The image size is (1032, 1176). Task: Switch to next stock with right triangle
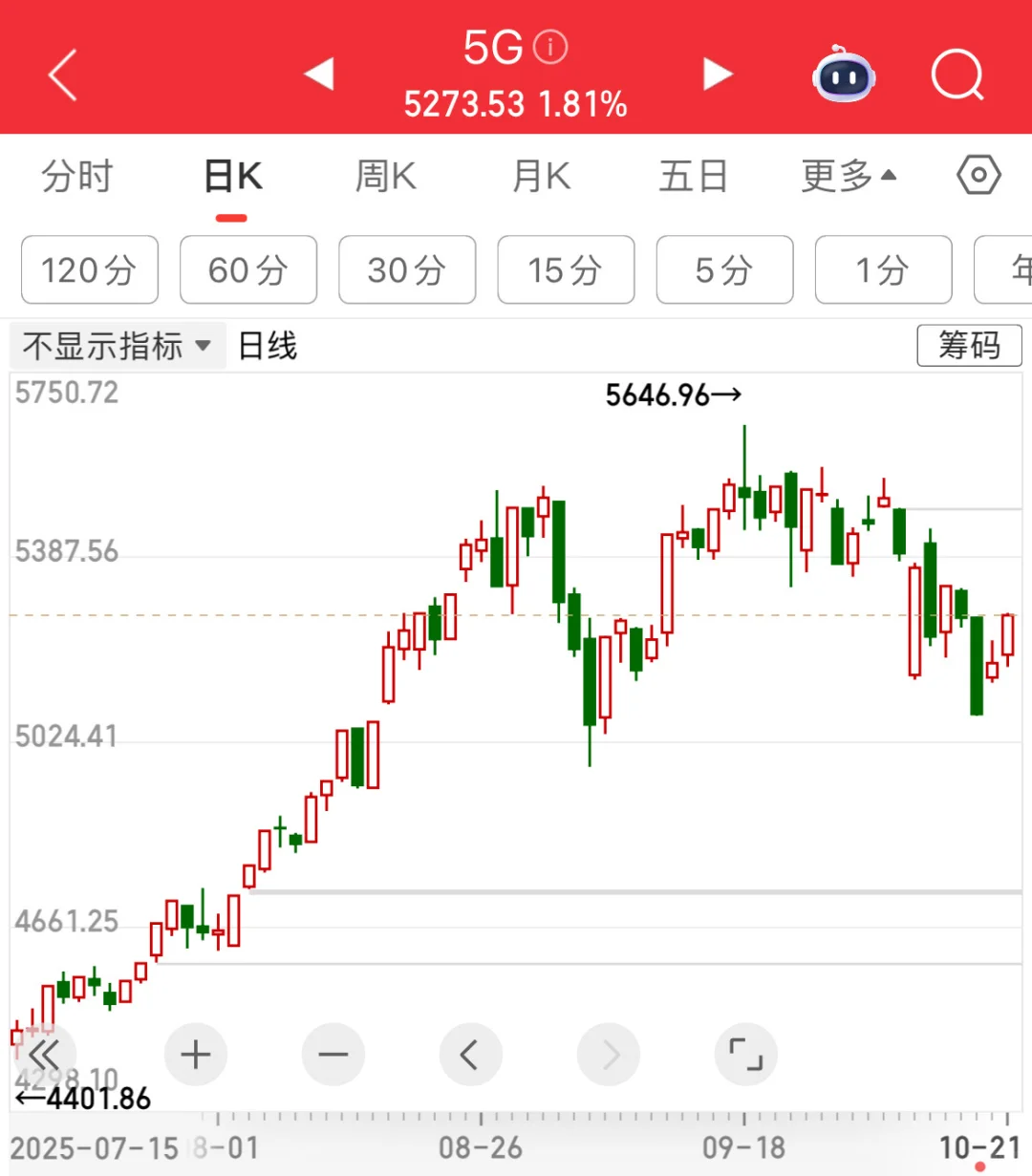pyautogui.click(x=718, y=73)
